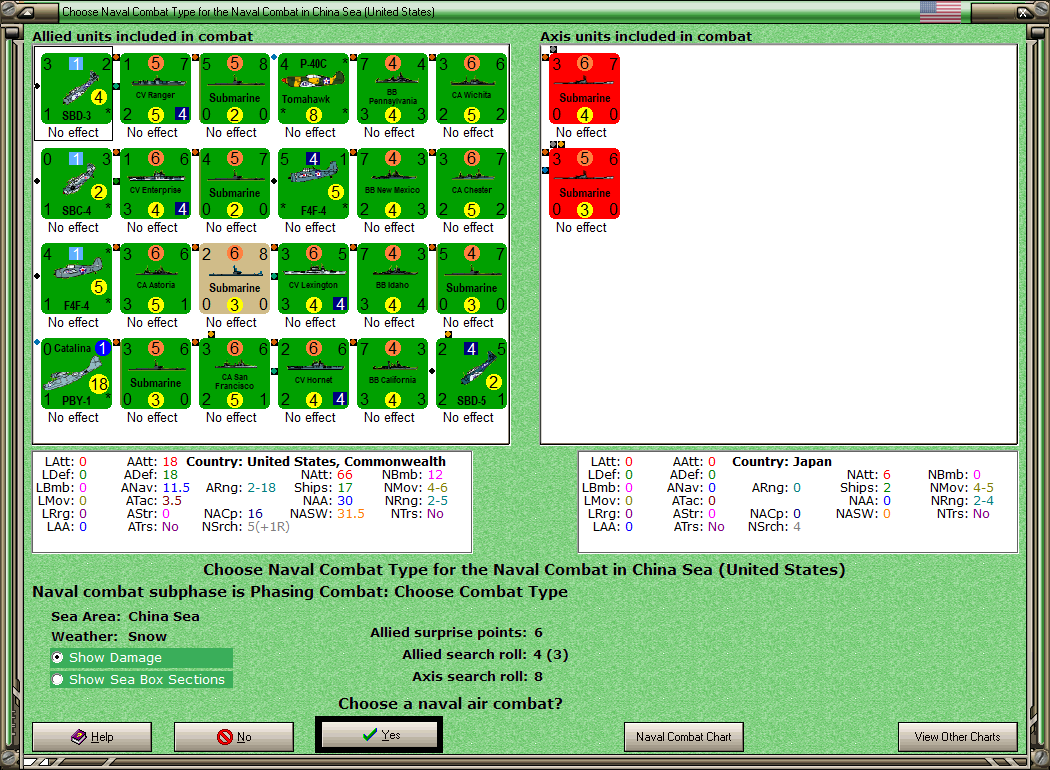This screenshot has height=770, width=1050.
Task: Select the F4F-4 counter left of CA Astoria
Action: tap(76, 279)
